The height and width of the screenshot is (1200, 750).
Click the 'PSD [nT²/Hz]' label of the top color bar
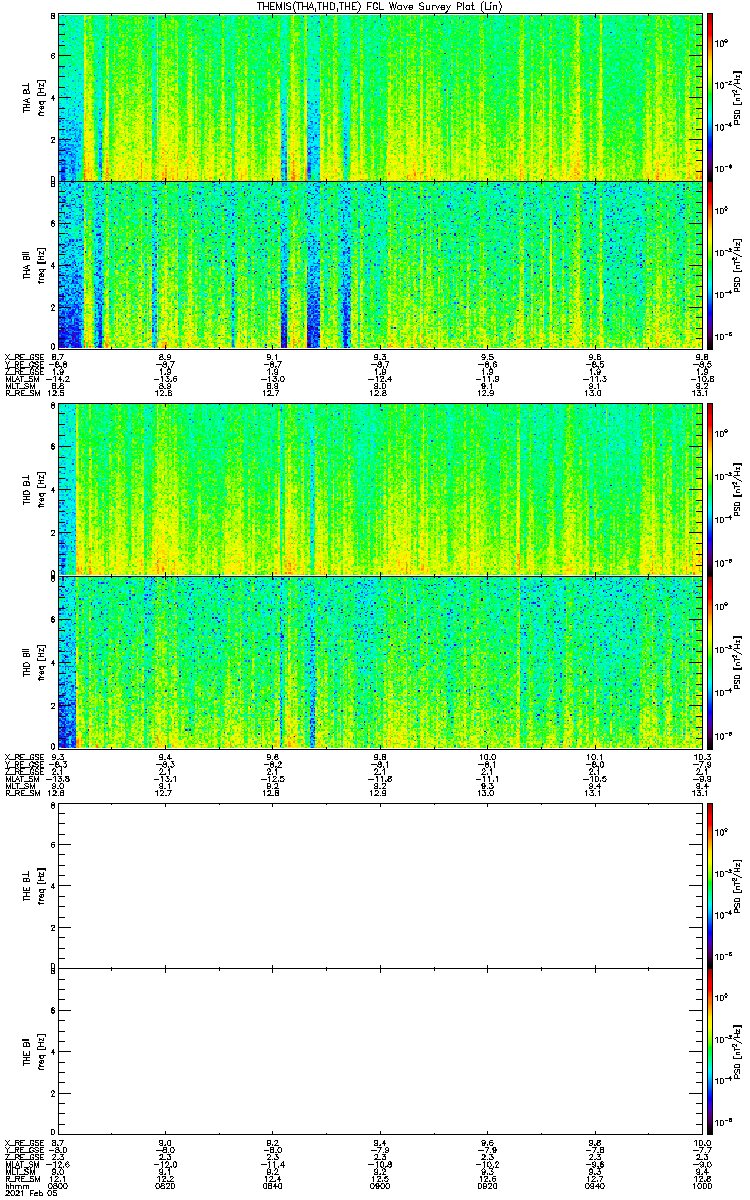737,97
